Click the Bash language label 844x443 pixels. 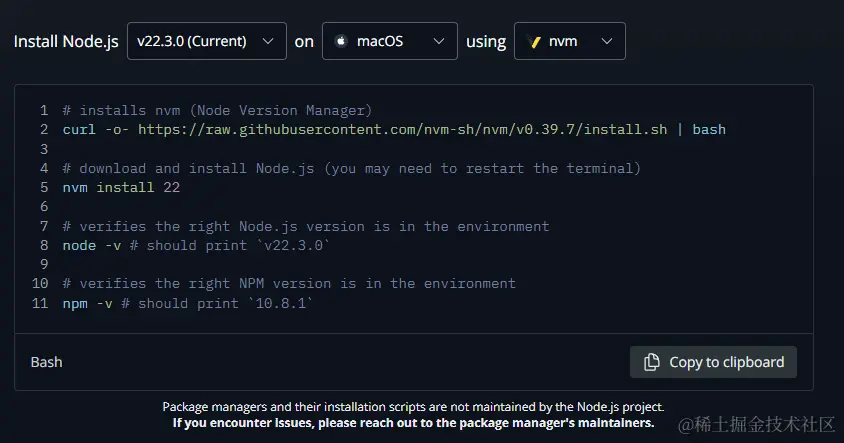click(46, 362)
